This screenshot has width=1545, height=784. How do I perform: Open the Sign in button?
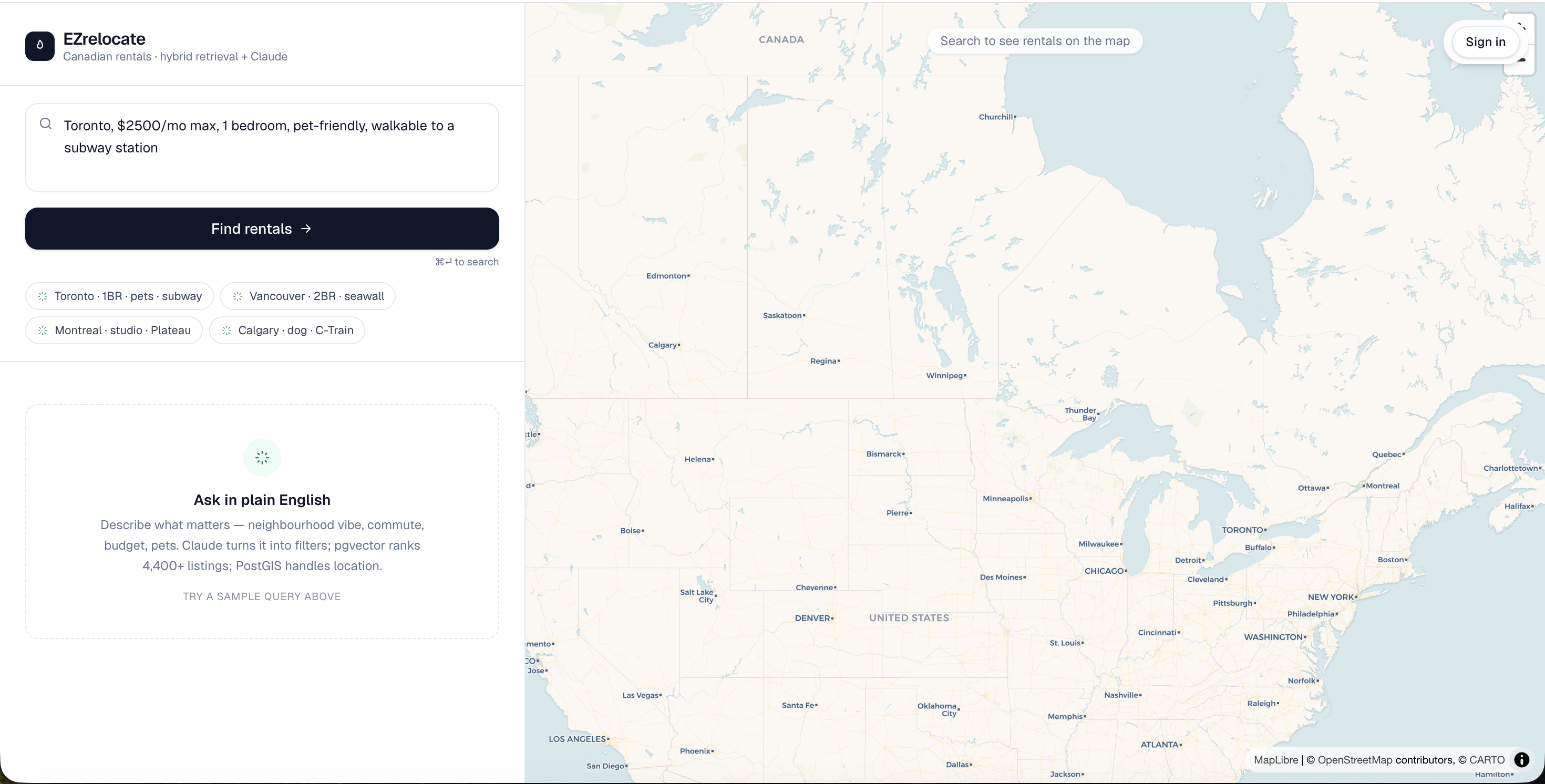1485,42
